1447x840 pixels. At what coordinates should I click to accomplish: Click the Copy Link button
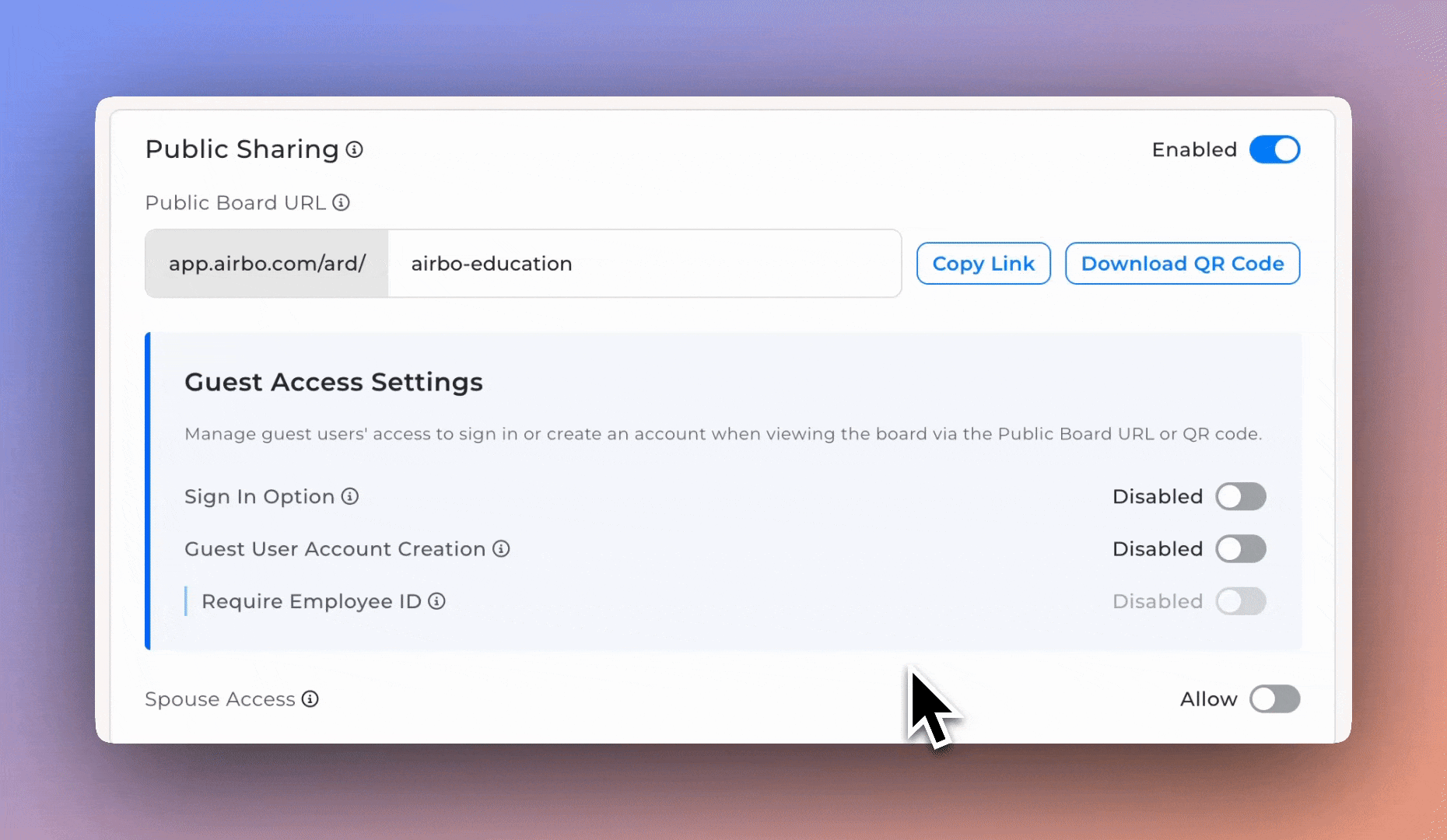pyautogui.click(x=983, y=264)
